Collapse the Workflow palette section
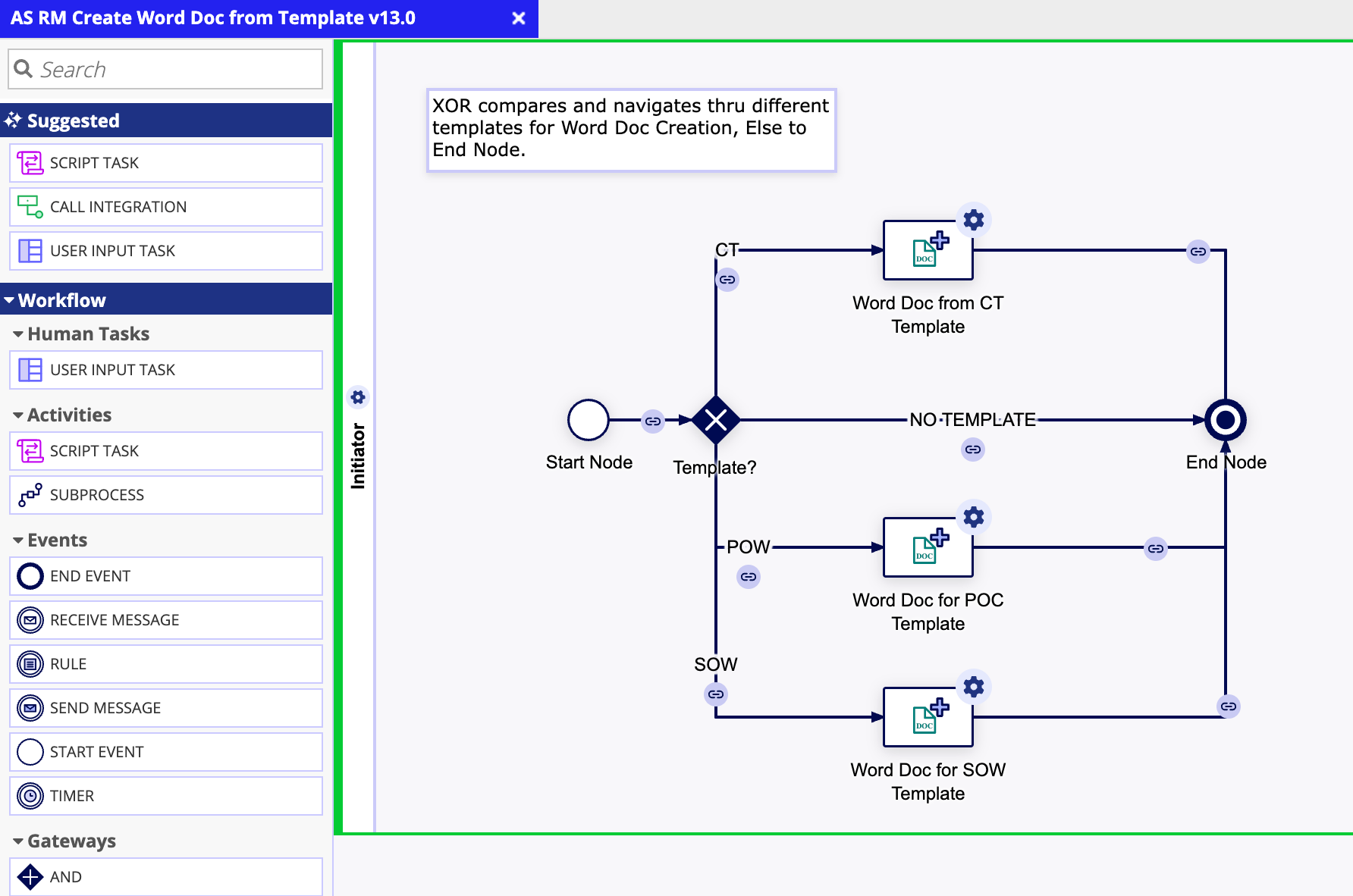This screenshot has height=896, width=1353. click(166, 300)
